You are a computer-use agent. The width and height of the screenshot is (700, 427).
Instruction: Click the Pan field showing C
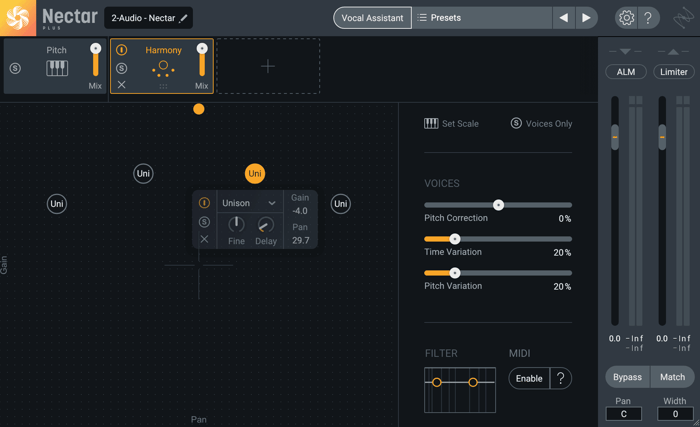point(624,414)
